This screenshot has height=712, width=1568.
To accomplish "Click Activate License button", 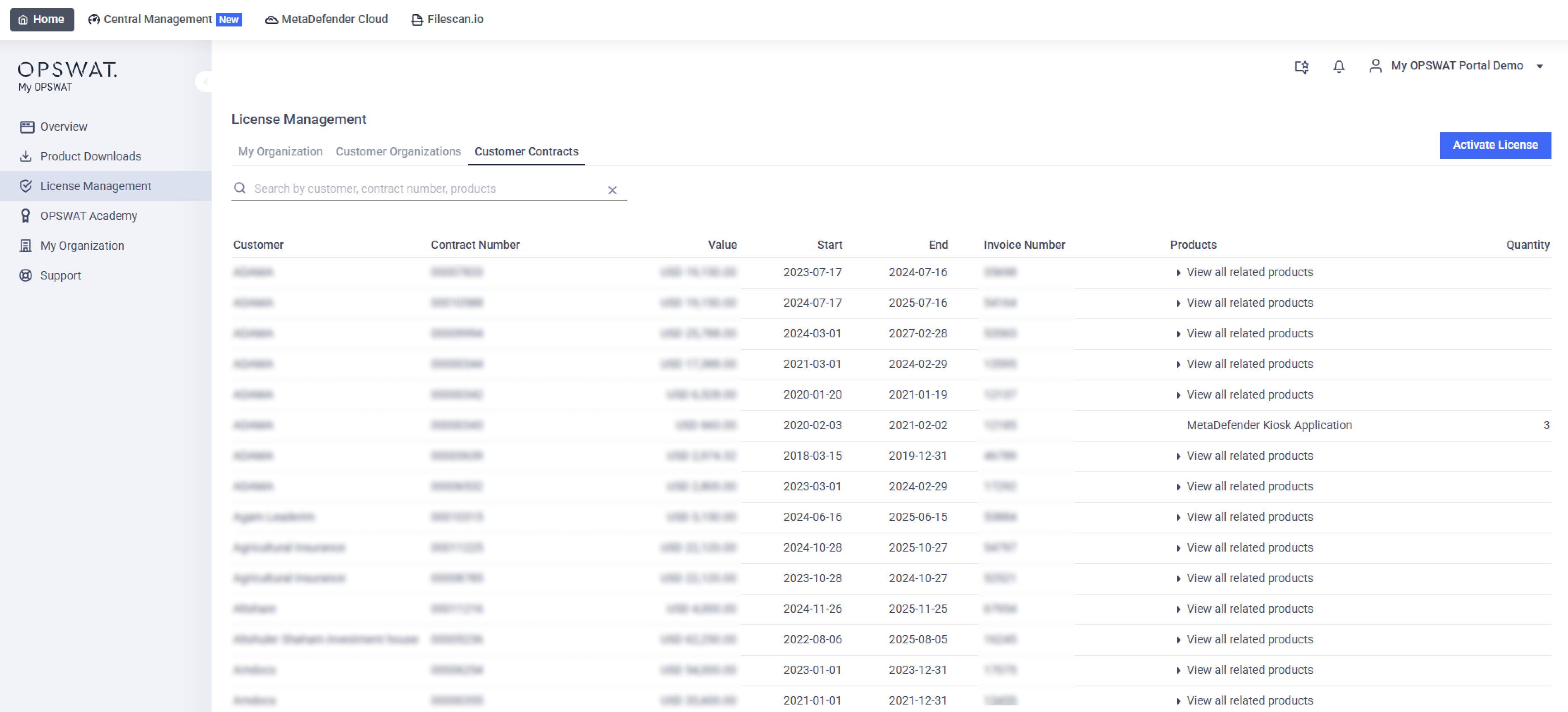I will pos(1495,146).
